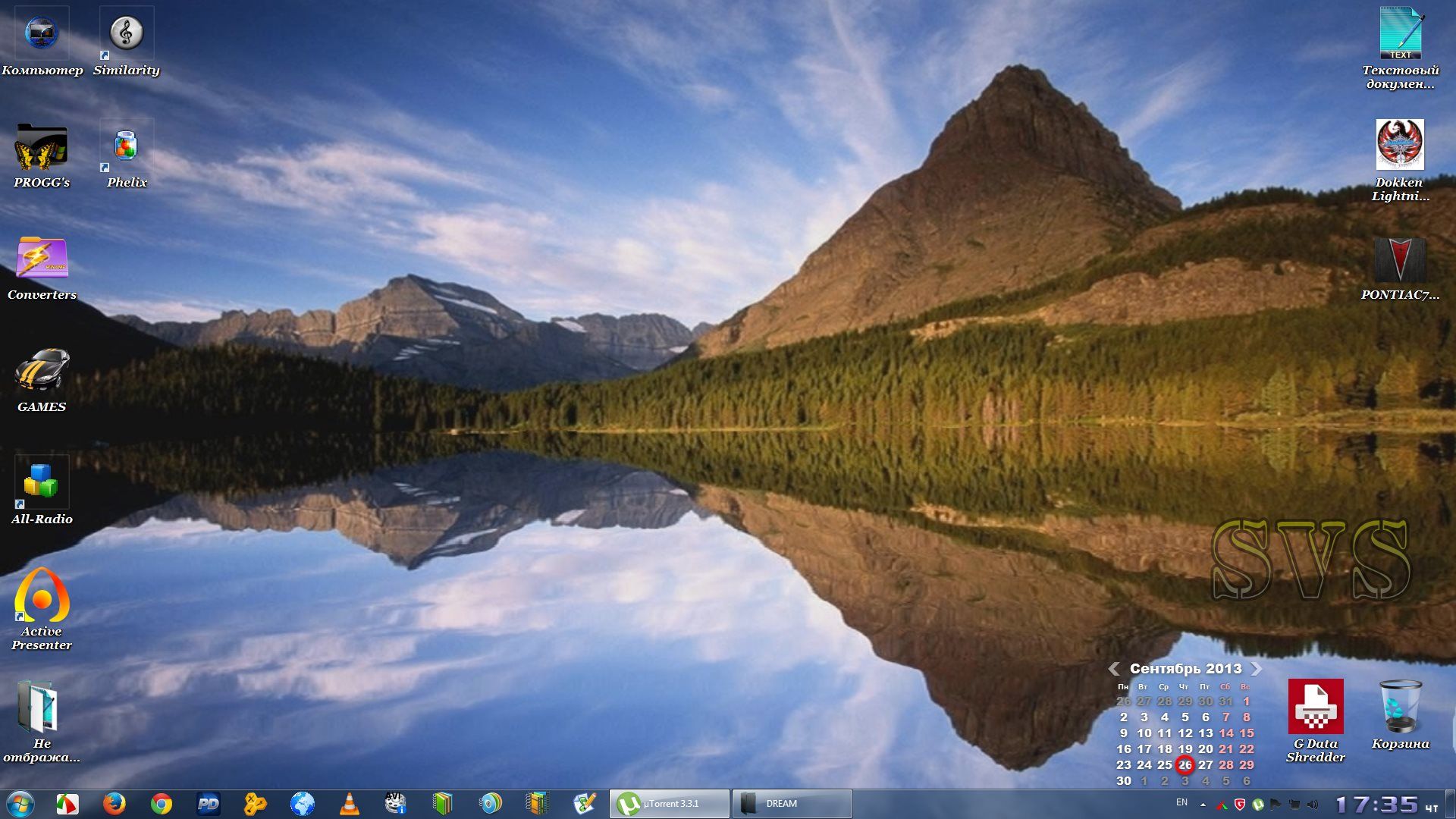This screenshot has height=819, width=1456.
Task: Select date 15 in the calendar
Action: point(1247,733)
